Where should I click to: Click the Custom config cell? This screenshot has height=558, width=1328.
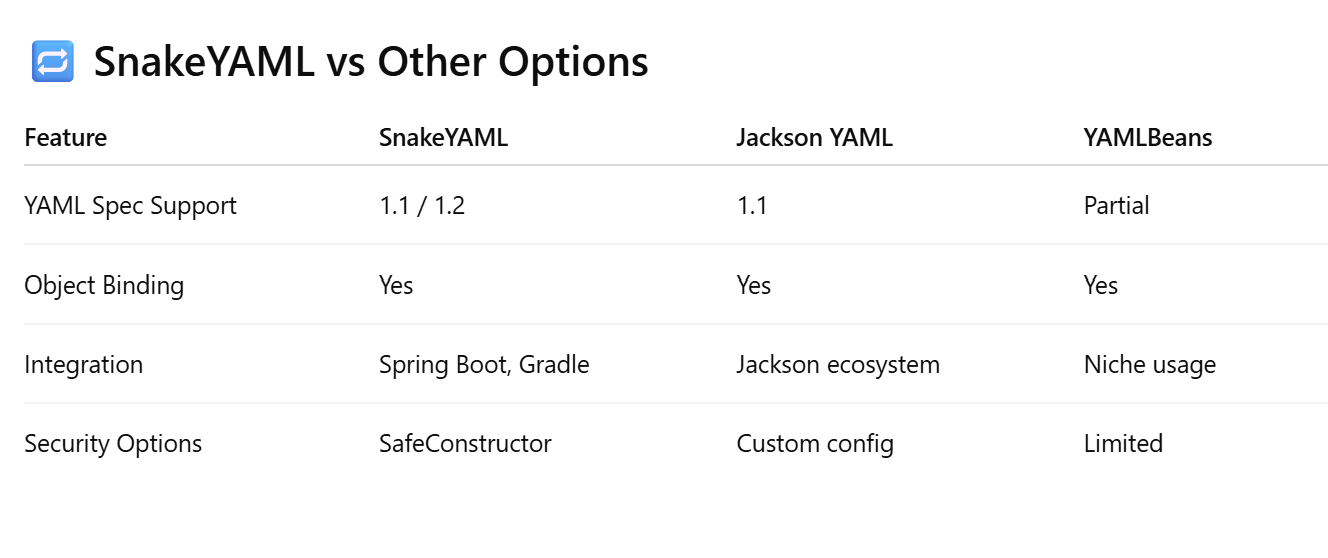point(815,444)
